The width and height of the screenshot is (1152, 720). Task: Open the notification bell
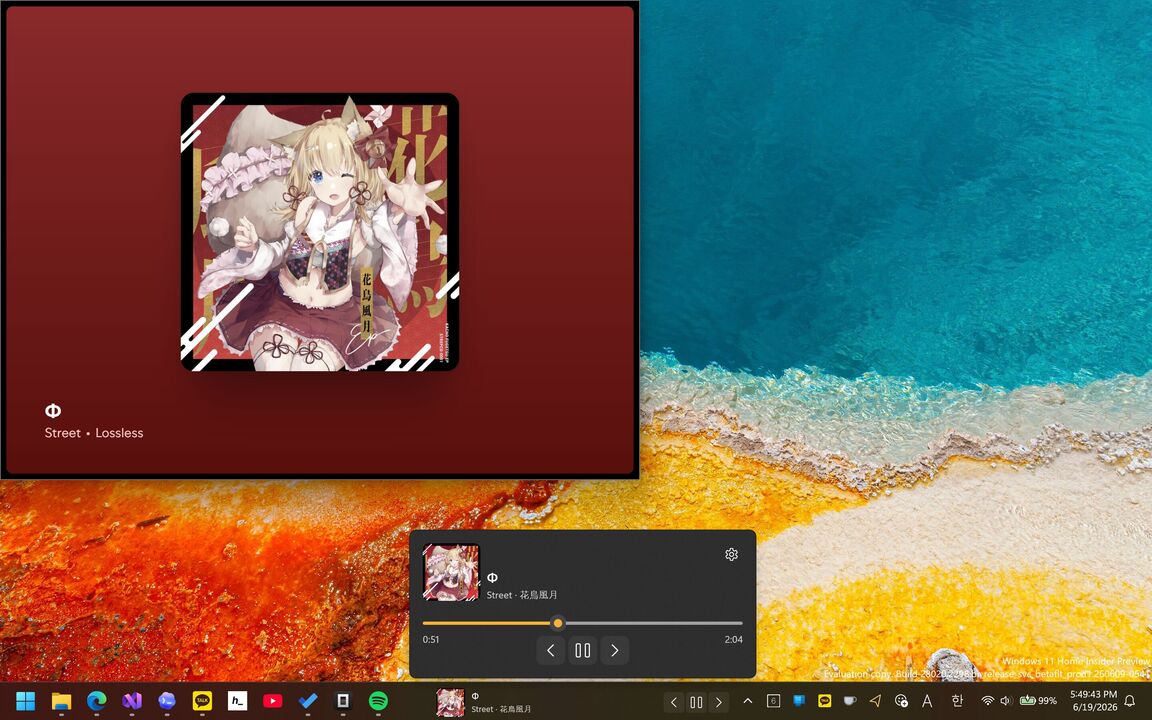(x=1130, y=701)
